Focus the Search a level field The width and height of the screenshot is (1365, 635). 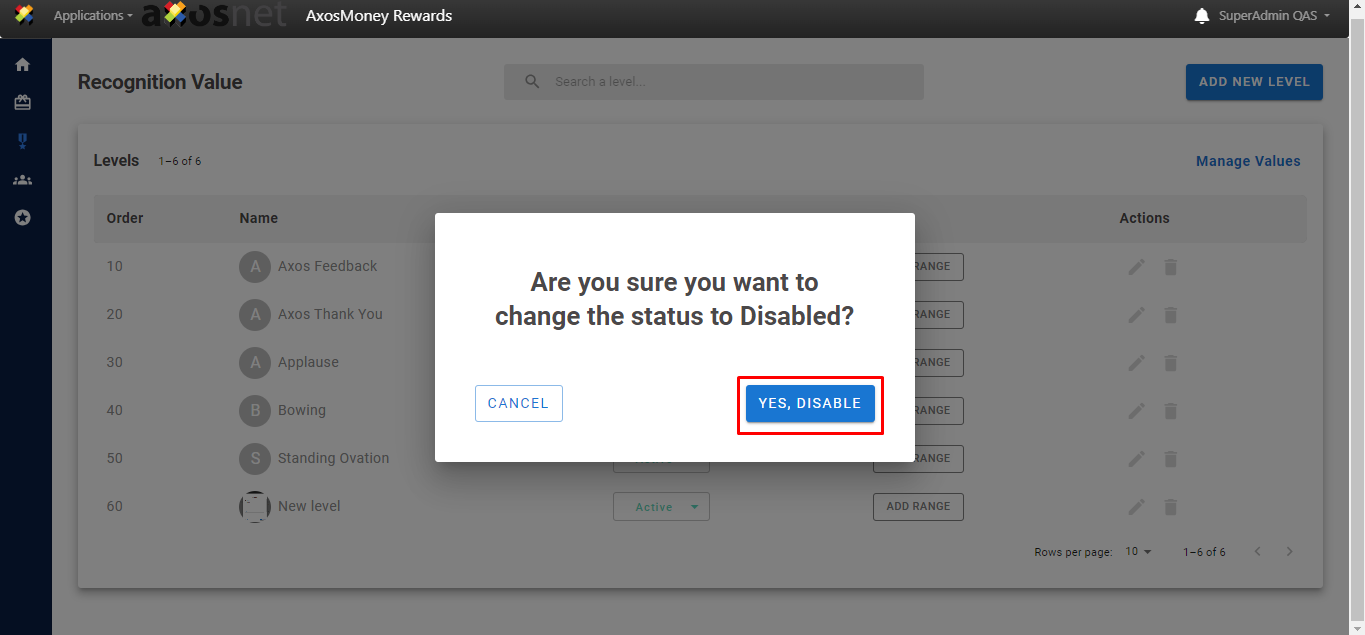(x=730, y=82)
